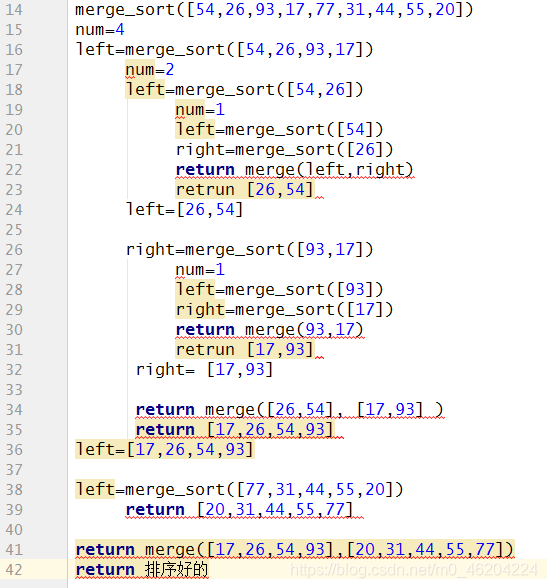Click line number 16 in the gutter
The width and height of the screenshot is (547, 588).
tap(14, 50)
